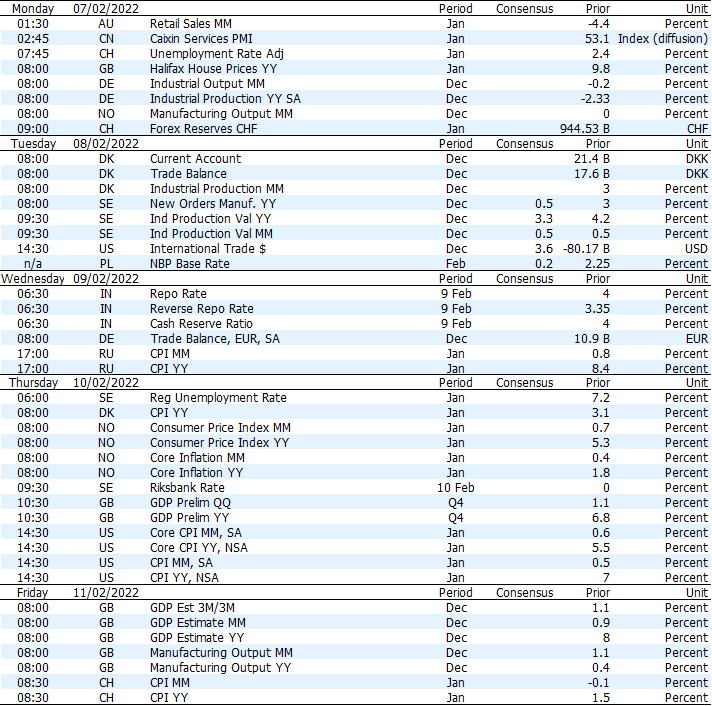Select 'Consumer Price Index YY' entry
Screen dimensions: 712x706
click(x=219, y=442)
